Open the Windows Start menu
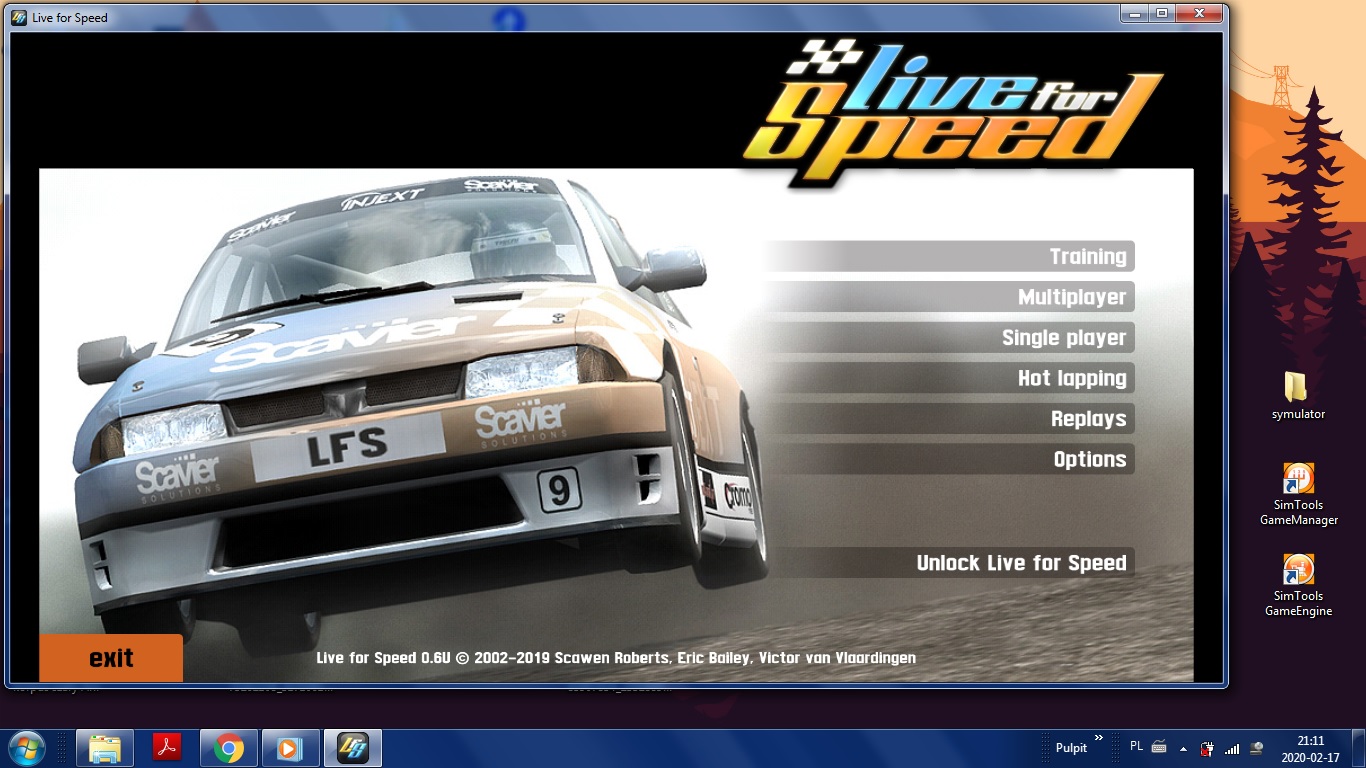The image size is (1366, 768). 26,748
